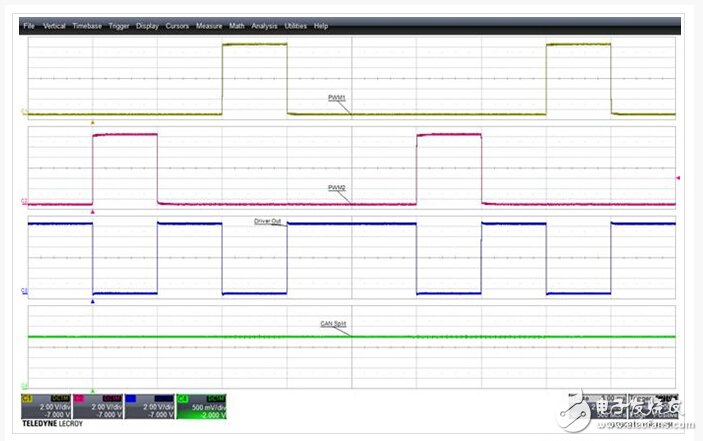This screenshot has width=703, height=441.
Task: Open the Cursors menu
Action: pos(178,26)
